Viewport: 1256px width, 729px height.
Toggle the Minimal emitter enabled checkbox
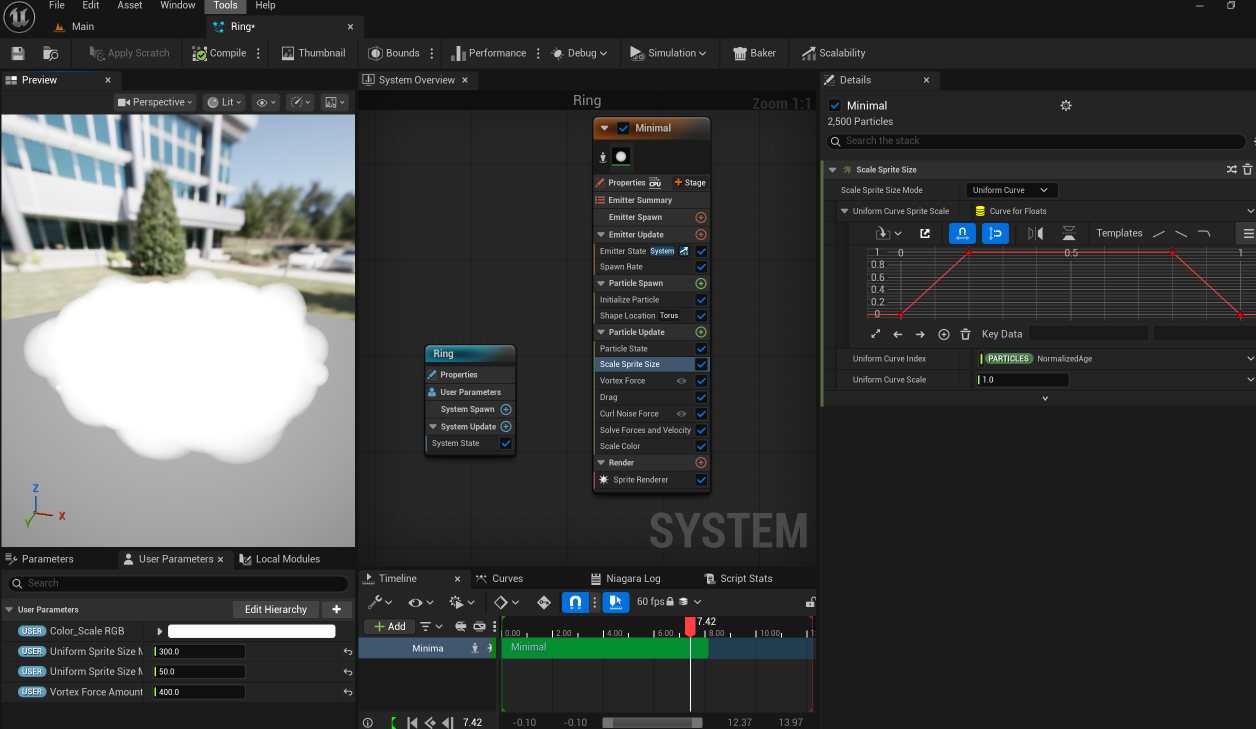pyautogui.click(x=623, y=128)
